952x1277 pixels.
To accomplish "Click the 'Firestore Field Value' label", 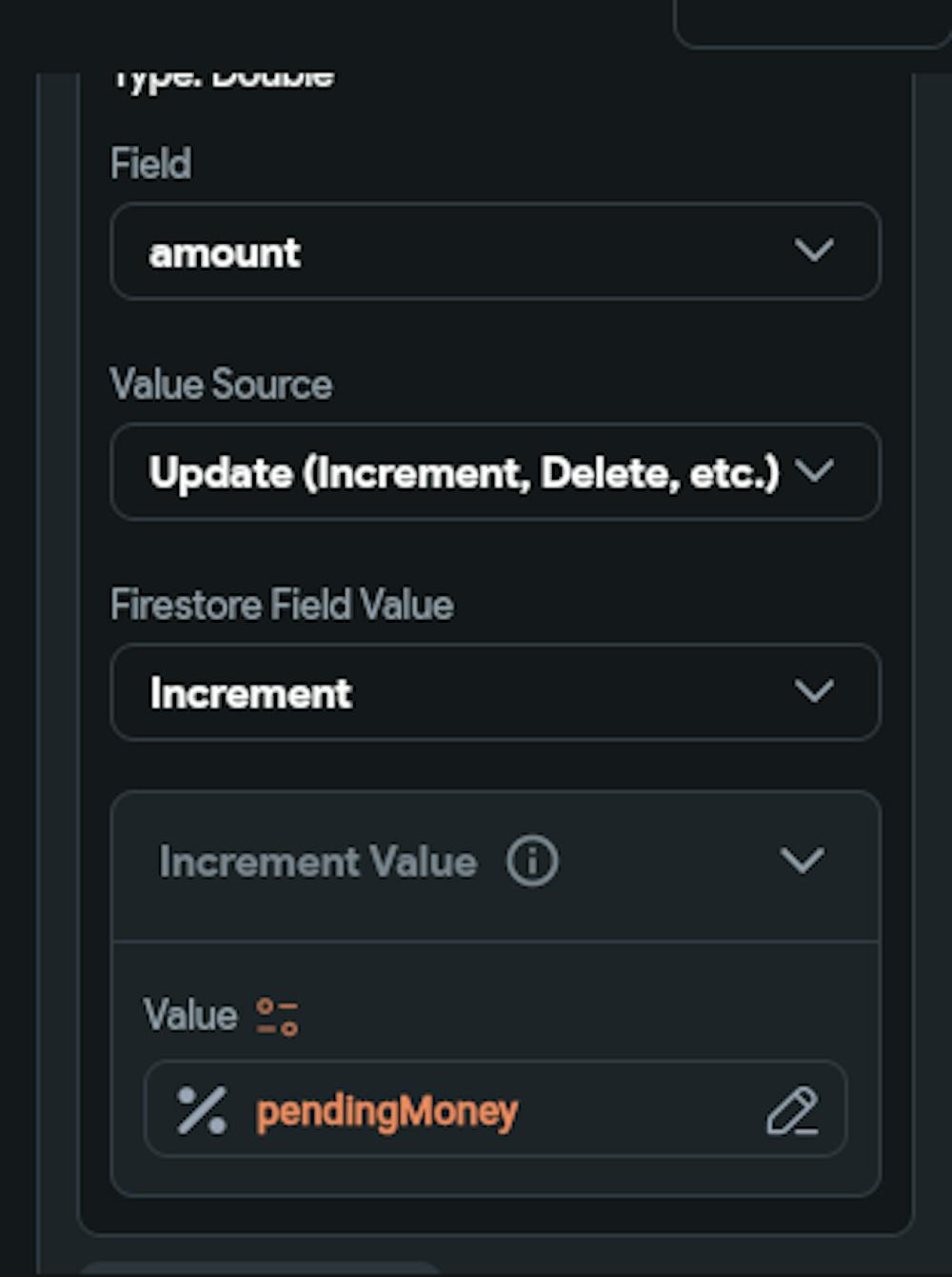I will (282, 605).
